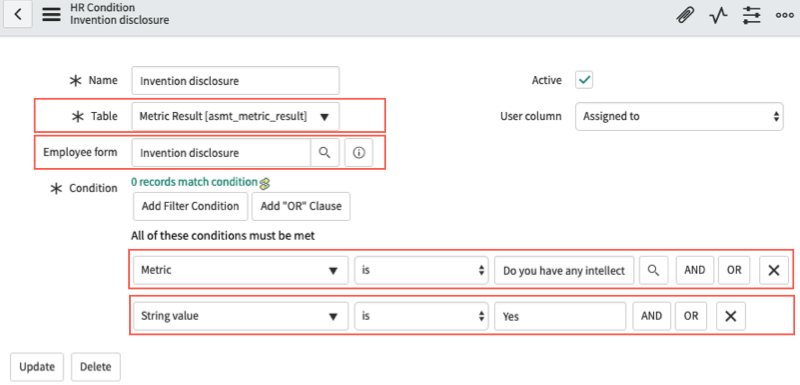Preview Employee form record info icon
800x385 pixels.
pyautogui.click(x=359, y=152)
